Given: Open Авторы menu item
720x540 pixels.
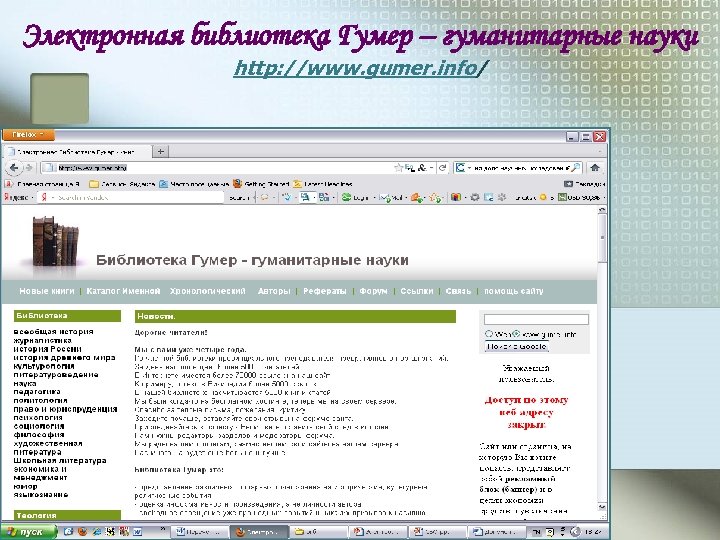Looking at the screenshot, I should [274, 291].
